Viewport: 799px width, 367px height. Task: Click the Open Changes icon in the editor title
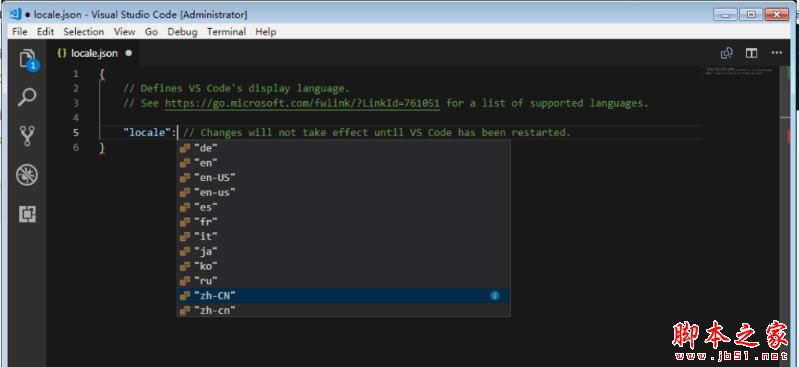[727, 53]
